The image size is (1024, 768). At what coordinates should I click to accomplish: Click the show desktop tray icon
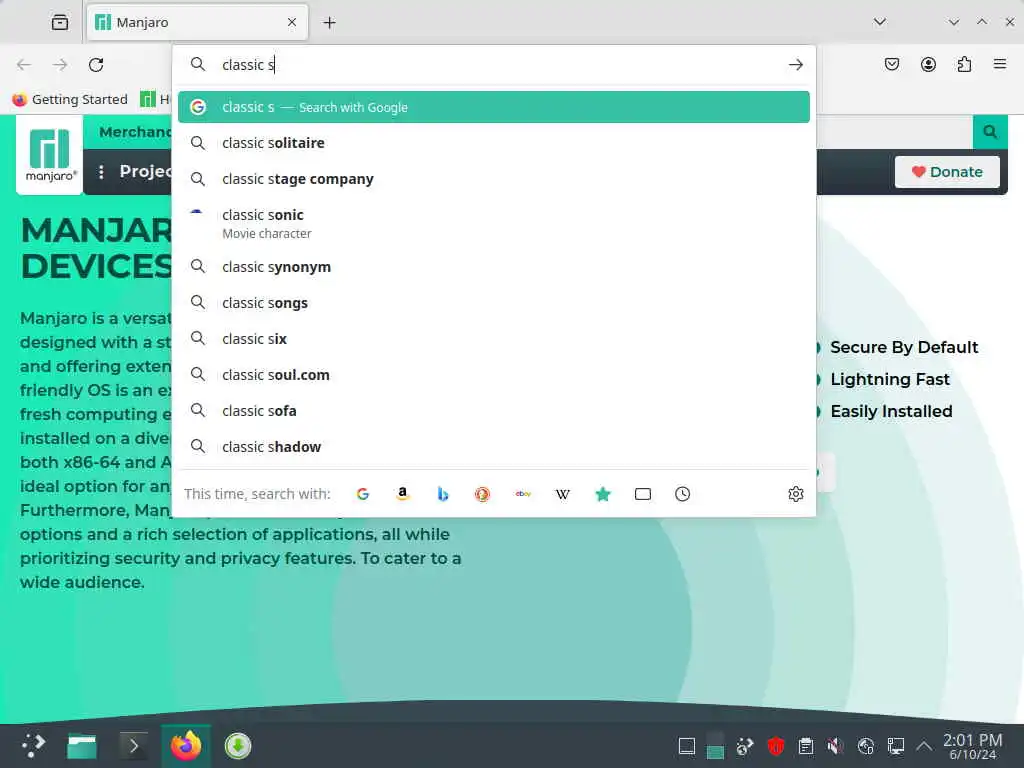[x=686, y=746]
